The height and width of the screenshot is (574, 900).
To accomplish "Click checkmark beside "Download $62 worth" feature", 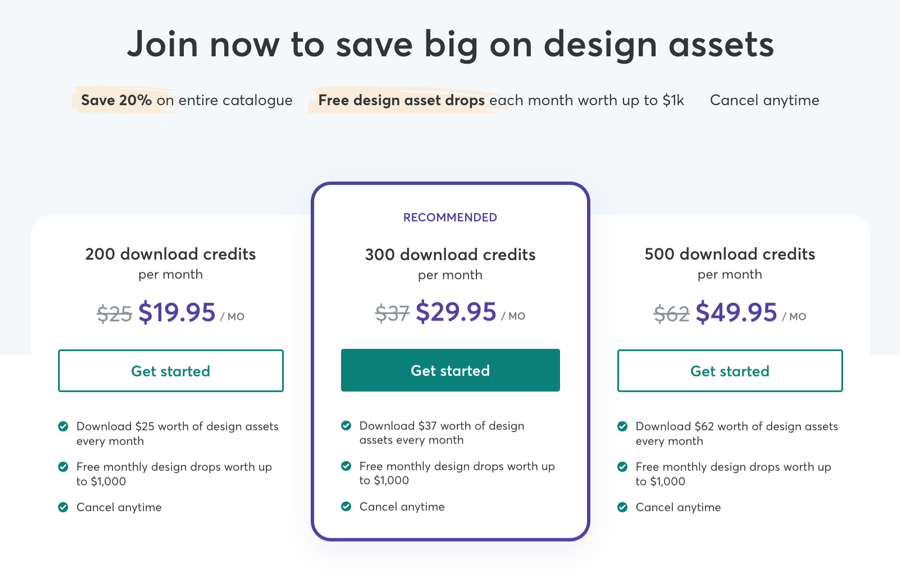I will coord(622,427).
